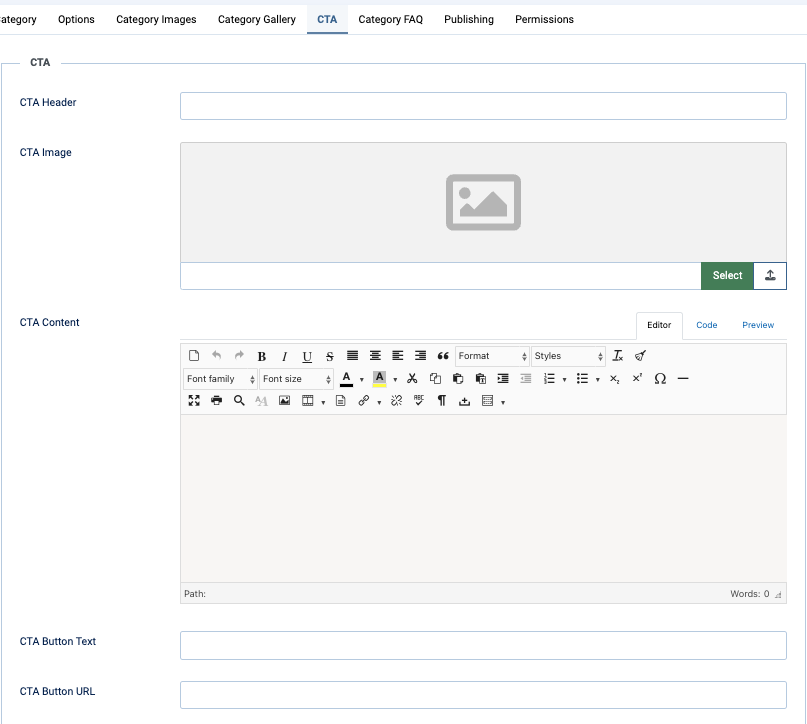
Task: Click the CTA Header input field
Action: tap(483, 106)
